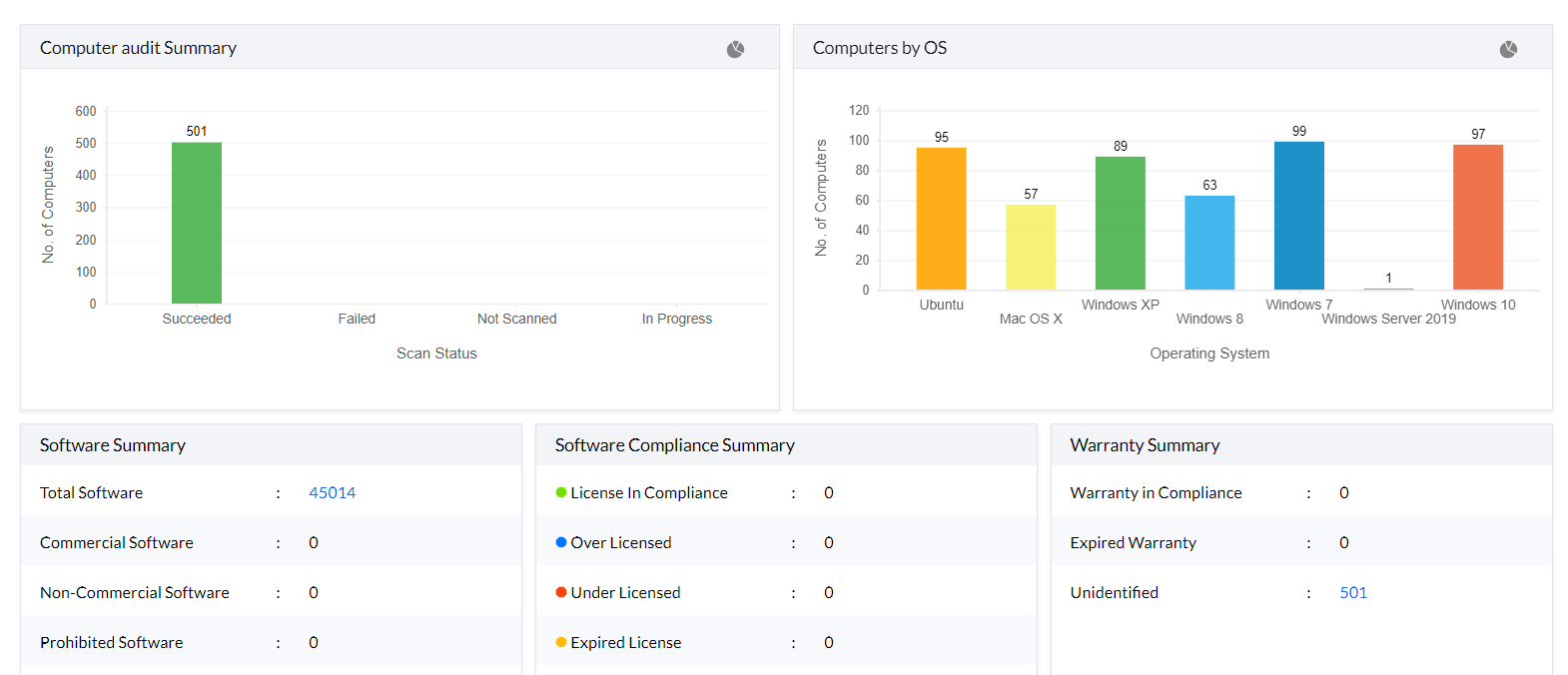Viewport: 1568px width, 675px height.
Task: Select the red-orange Windows 10 bar
Action: (x=1478, y=218)
